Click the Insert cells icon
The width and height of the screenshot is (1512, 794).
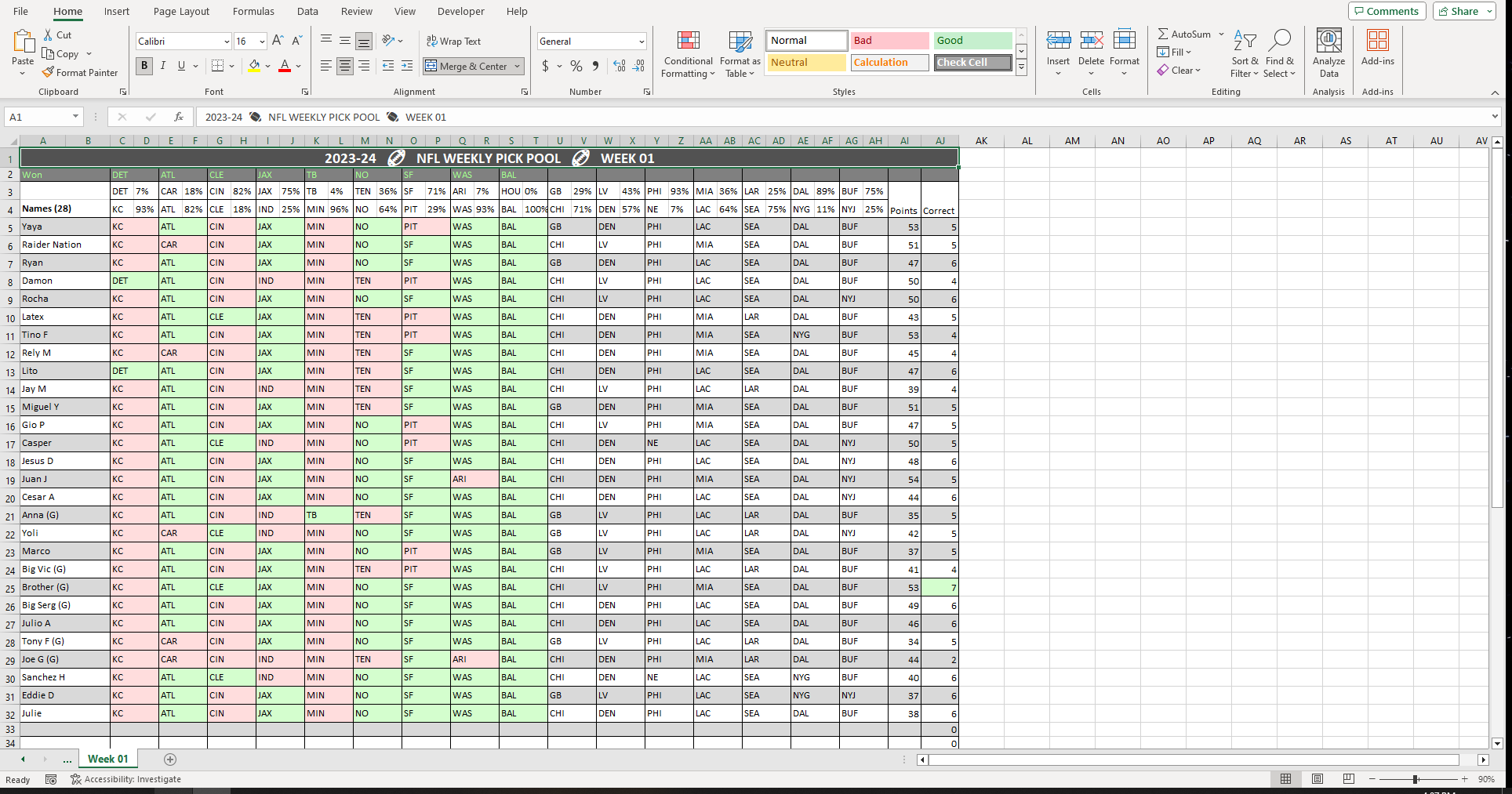pos(1058,41)
